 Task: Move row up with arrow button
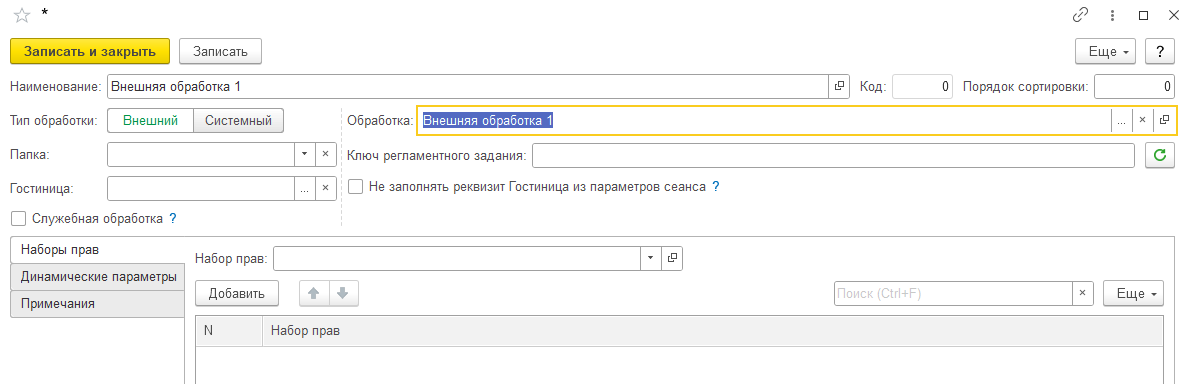[313, 293]
